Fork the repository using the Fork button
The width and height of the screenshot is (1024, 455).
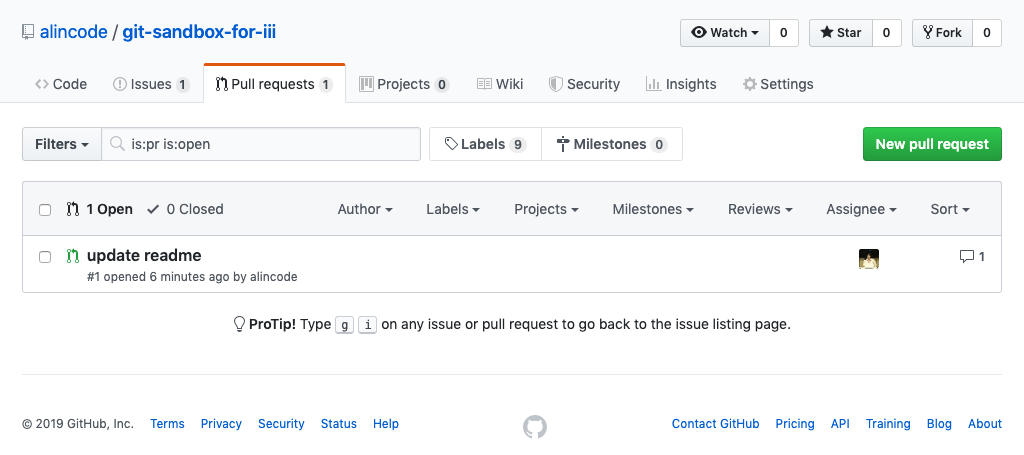942,33
